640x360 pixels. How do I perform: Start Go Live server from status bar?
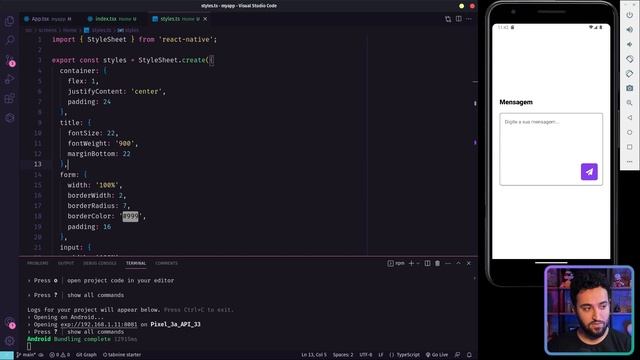437,355
